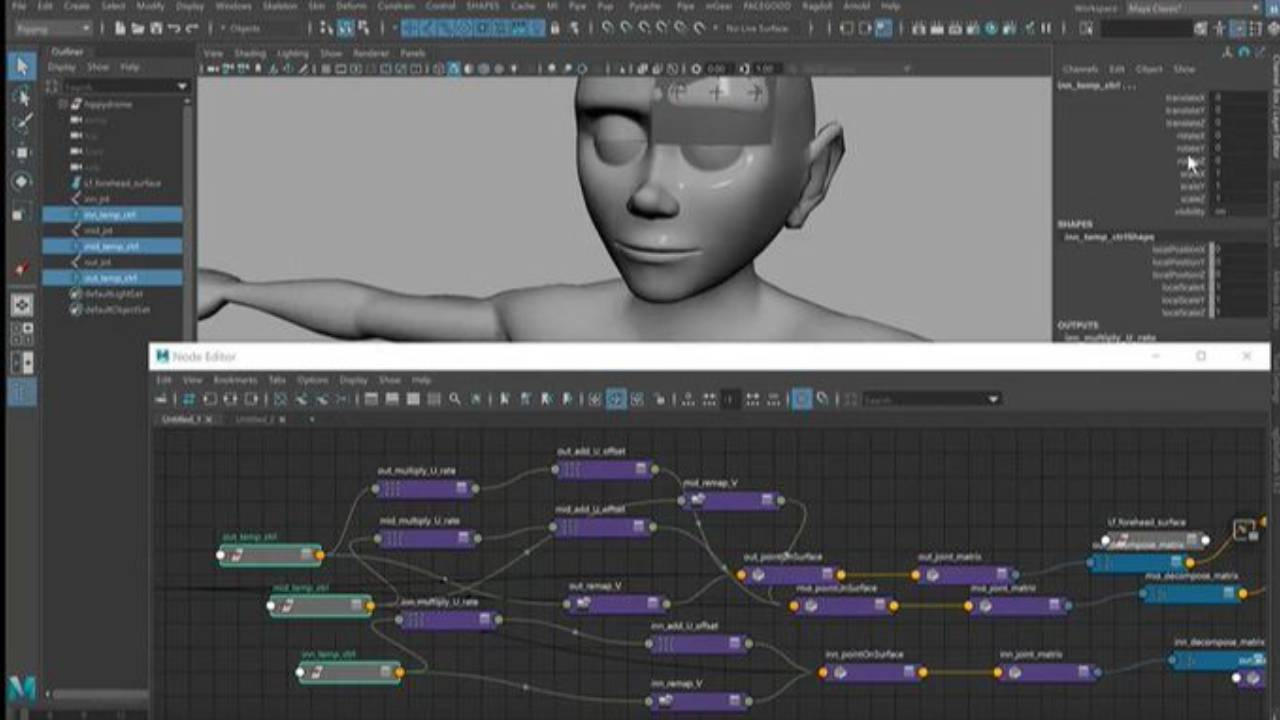Screen dimensions: 1280x720
Task: Click the magnifier icon in Node Editor toolbar
Action: pyautogui.click(x=454, y=399)
